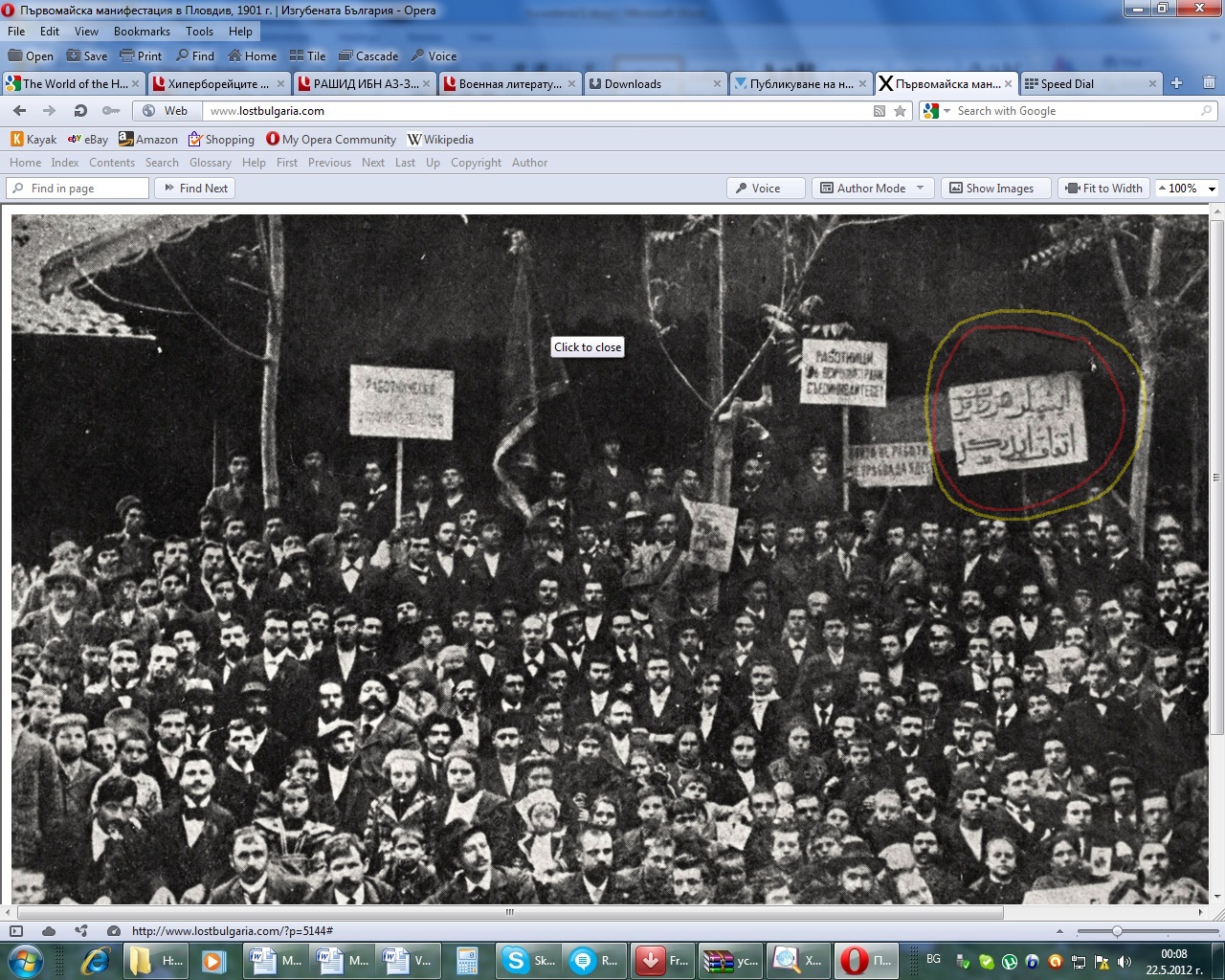Open the Bookmarks menu
The height and width of the screenshot is (980, 1225).
[142, 32]
